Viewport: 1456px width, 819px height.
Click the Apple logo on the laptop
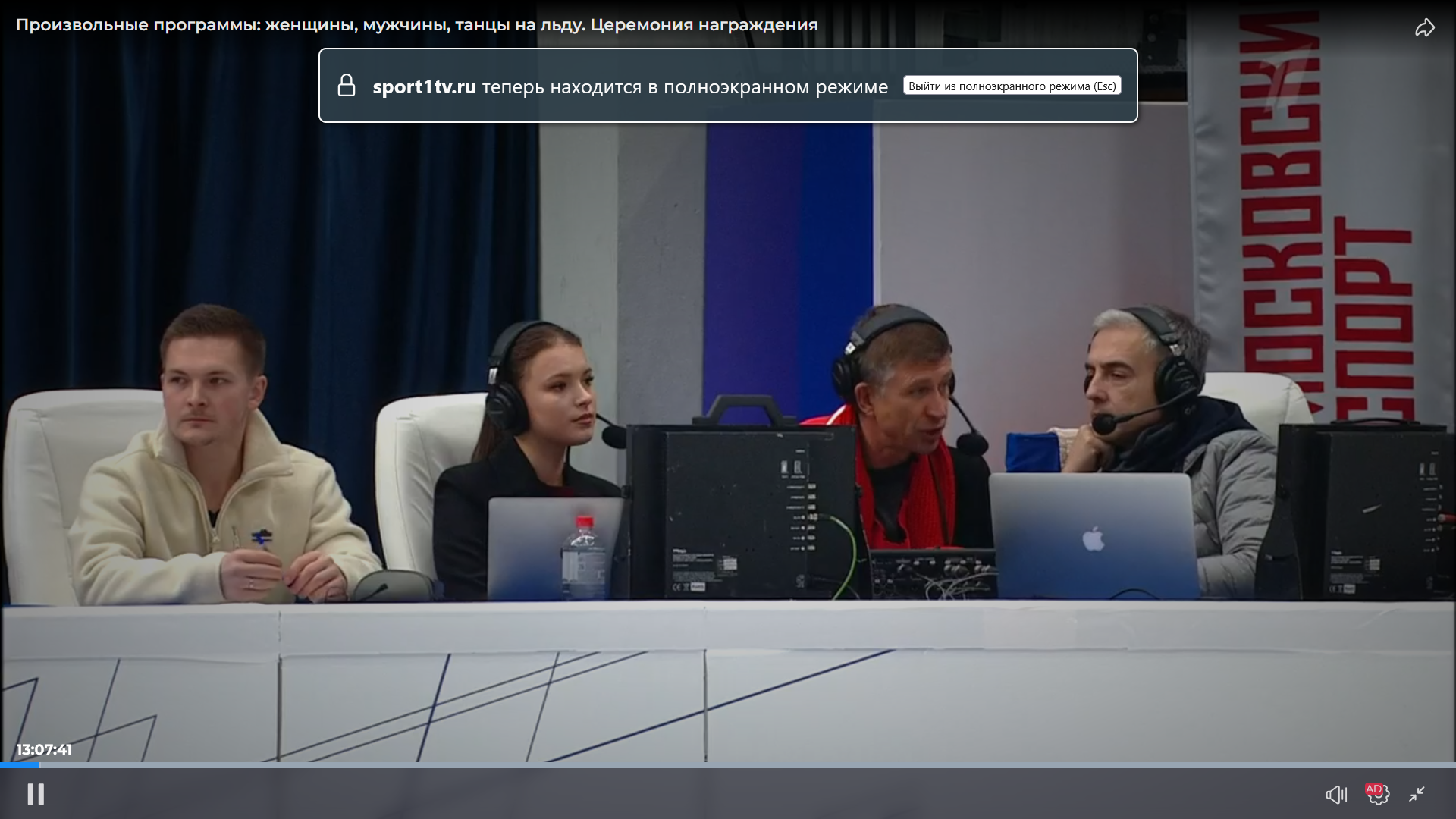(x=1093, y=539)
